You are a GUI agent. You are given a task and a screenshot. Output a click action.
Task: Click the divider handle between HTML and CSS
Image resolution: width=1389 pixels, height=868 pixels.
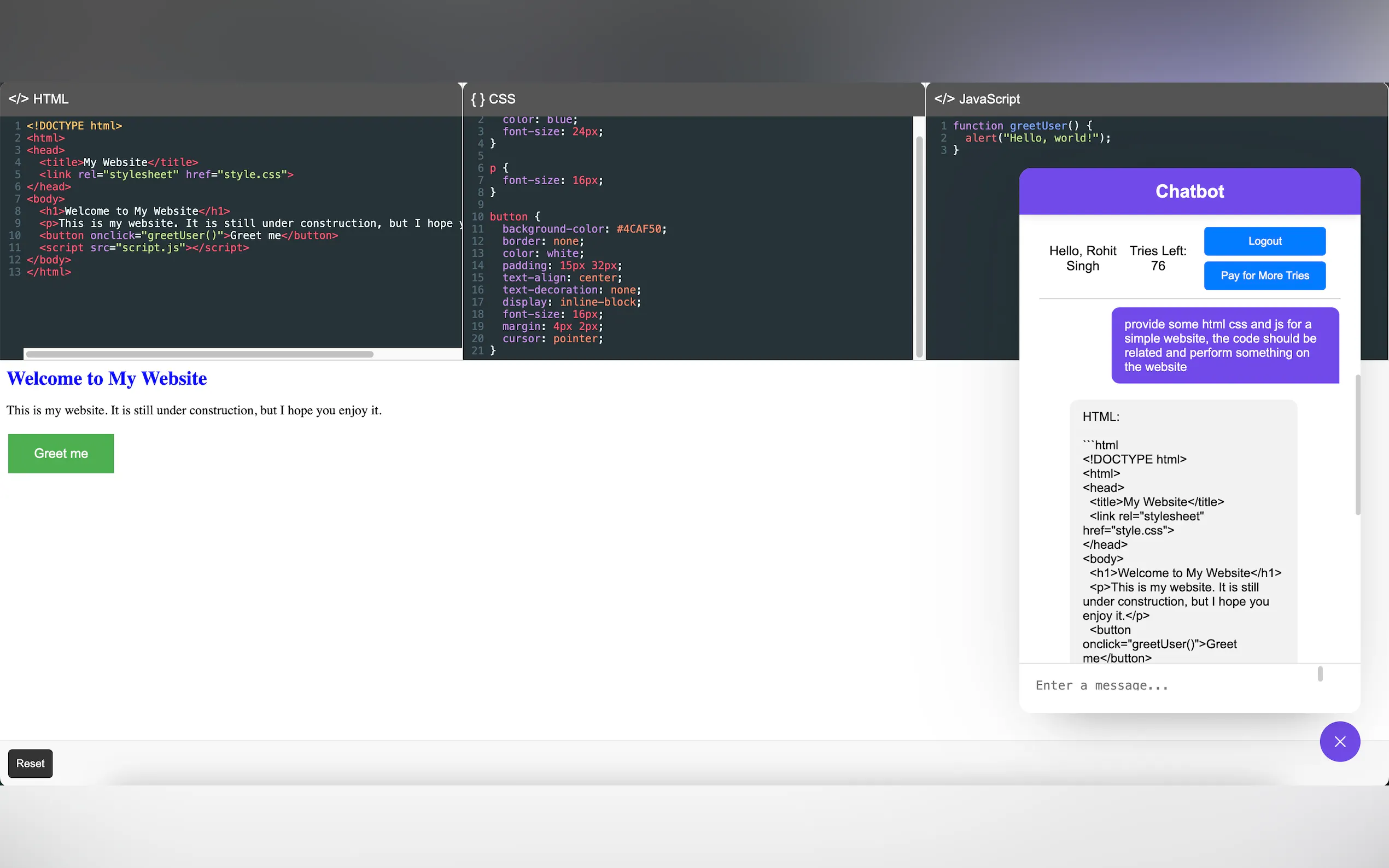462,86
